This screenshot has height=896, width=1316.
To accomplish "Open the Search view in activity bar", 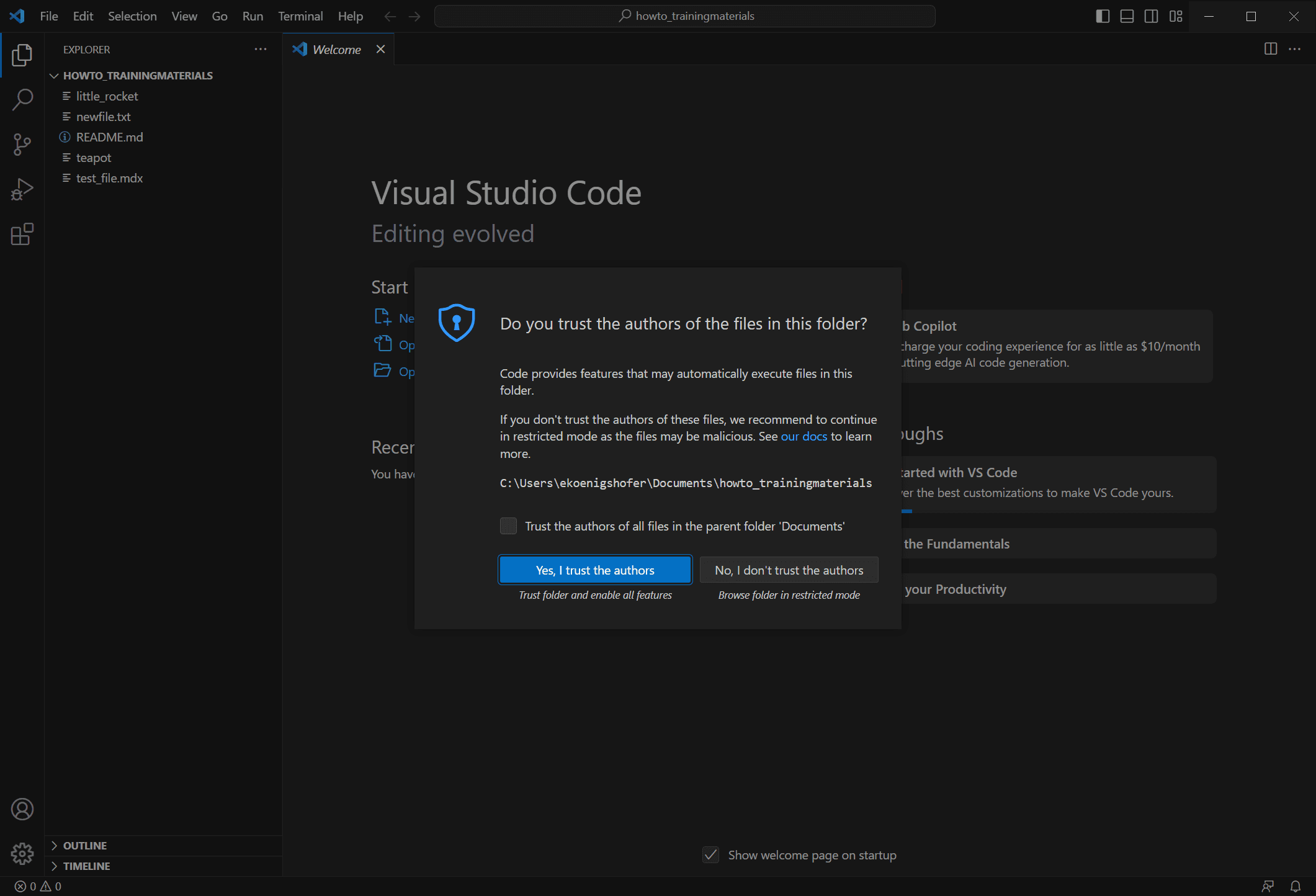I will pos(22,99).
